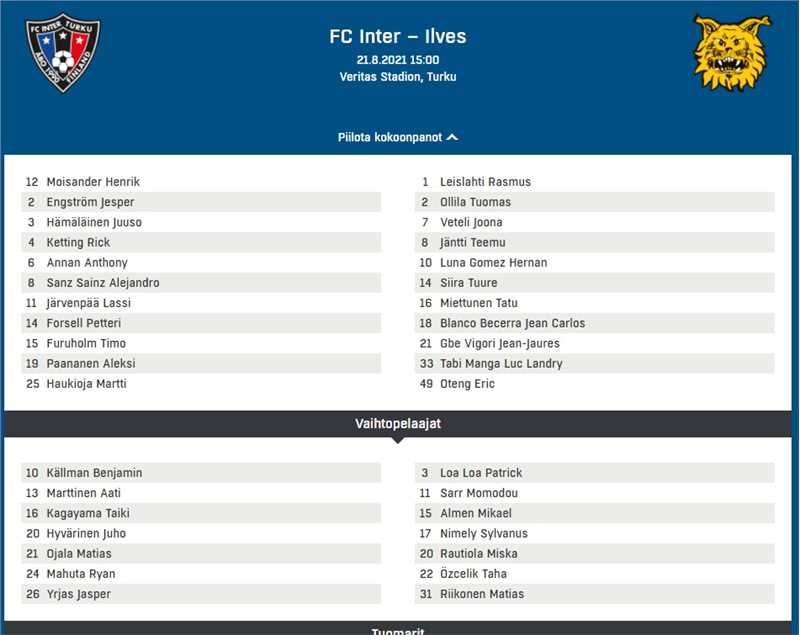The width and height of the screenshot is (800, 635).
Task: Click the FC Inter Turku club logo
Action: coord(63,53)
